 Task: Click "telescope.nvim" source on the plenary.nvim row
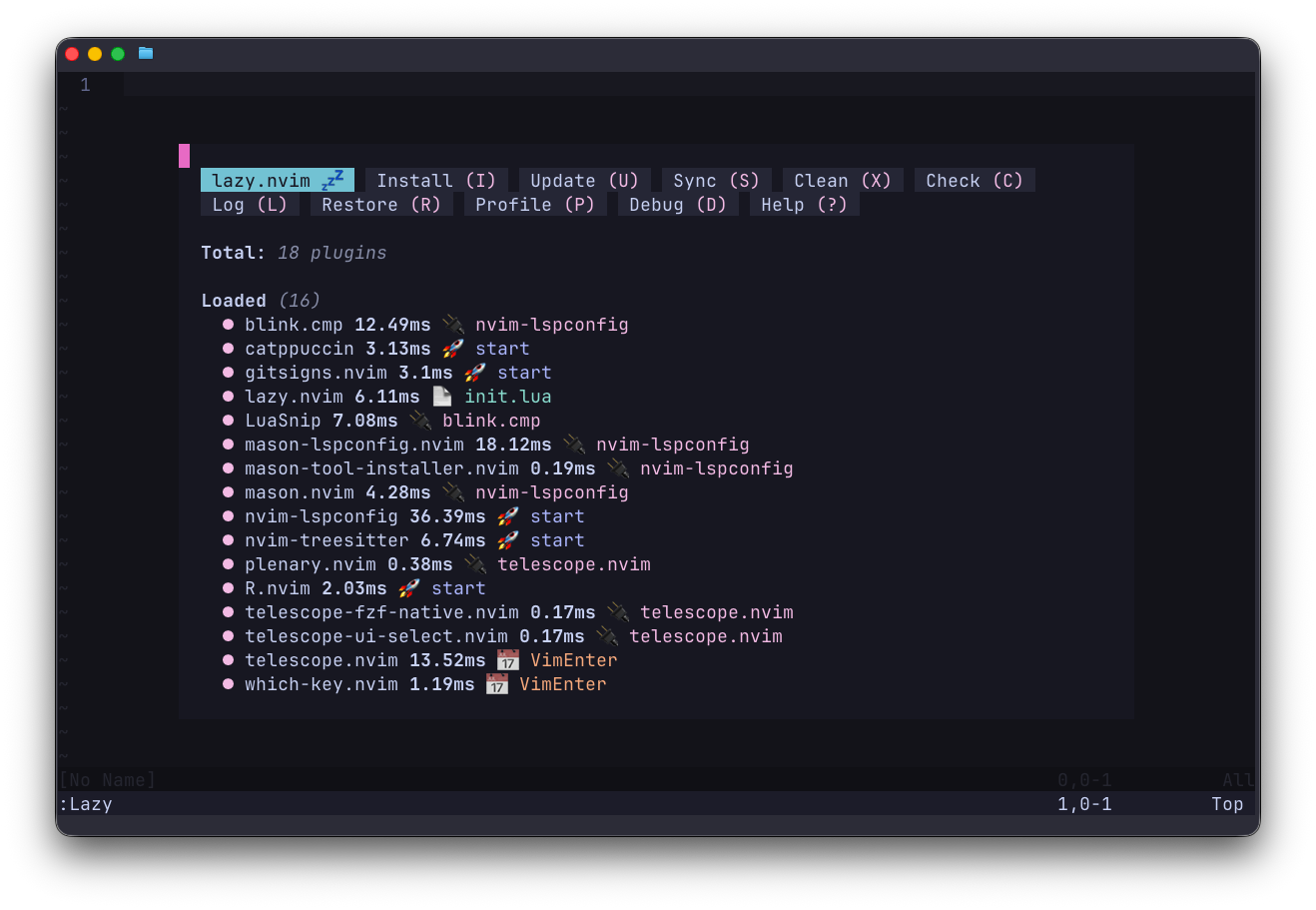[x=574, y=564]
